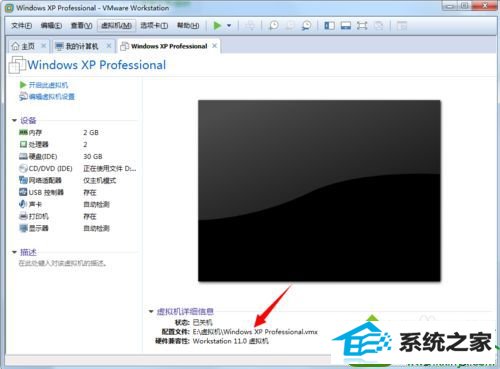The width and height of the screenshot is (500, 369).
Task: Click the hard disk icon
Action: (x=23, y=156)
